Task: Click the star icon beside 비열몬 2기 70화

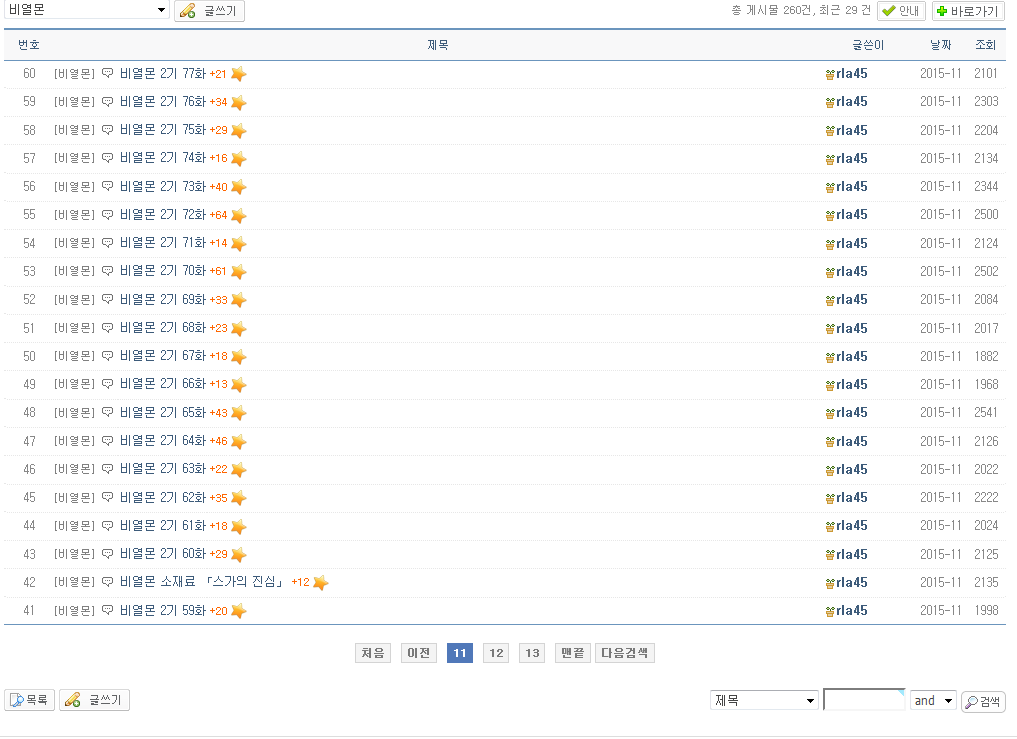Action: 238,272
